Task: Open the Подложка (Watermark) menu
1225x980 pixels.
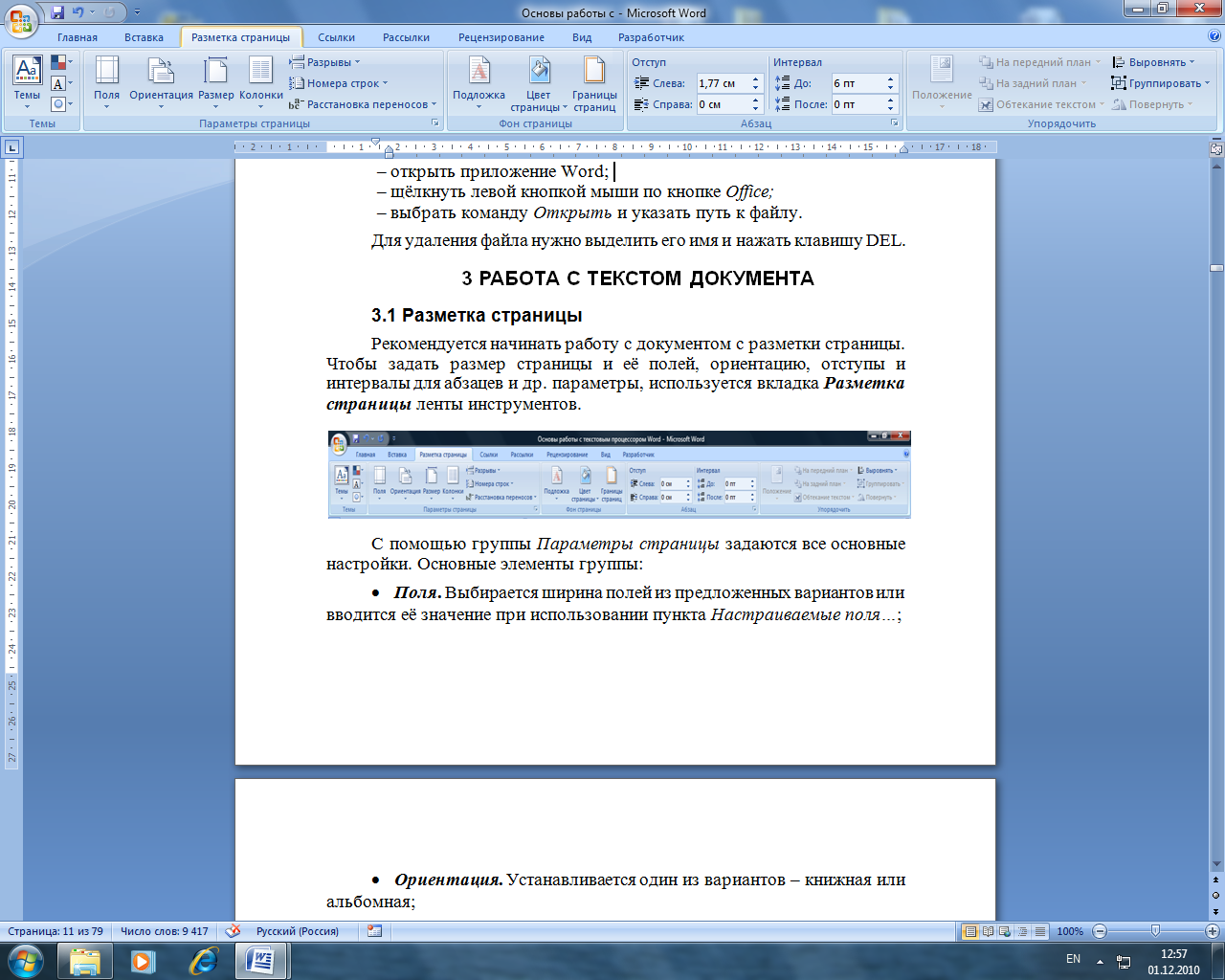Action: [479, 82]
